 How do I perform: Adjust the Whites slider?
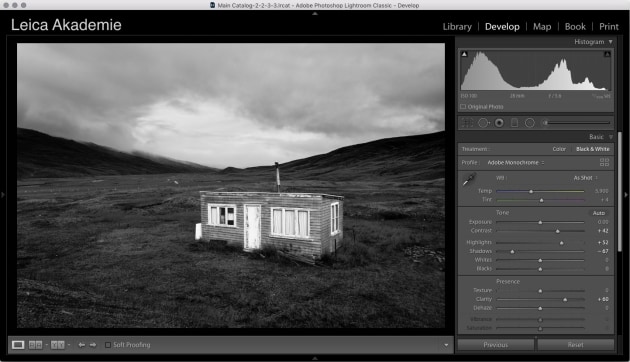[x=540, y=260]
